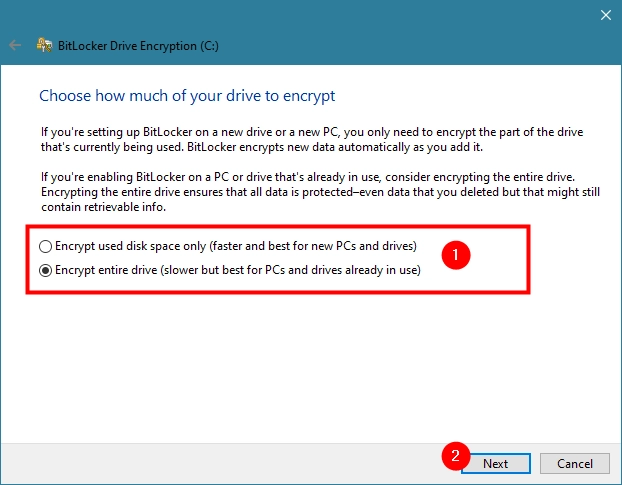Click the paragraph beginning If you're enabling BitLocker
Screen dimensions: 622x485
click(320, 192)
